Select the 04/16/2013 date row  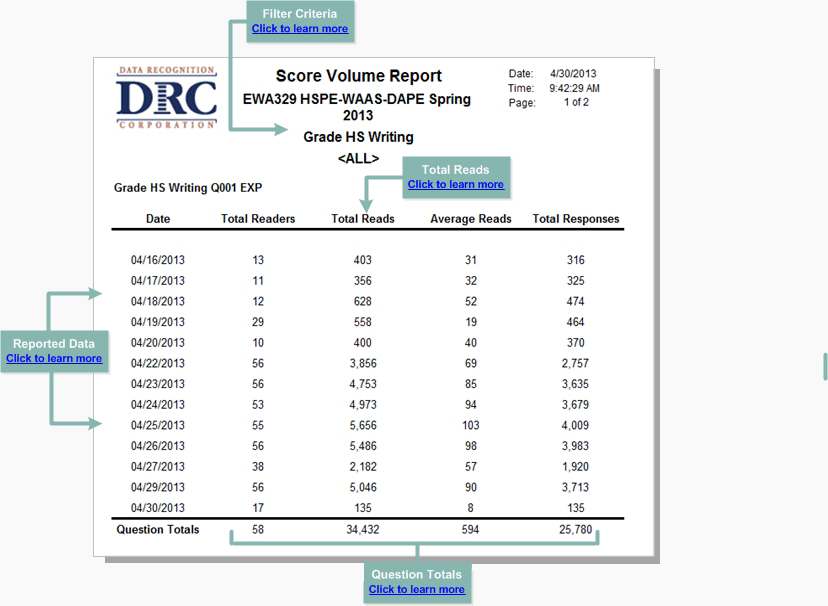158,260
